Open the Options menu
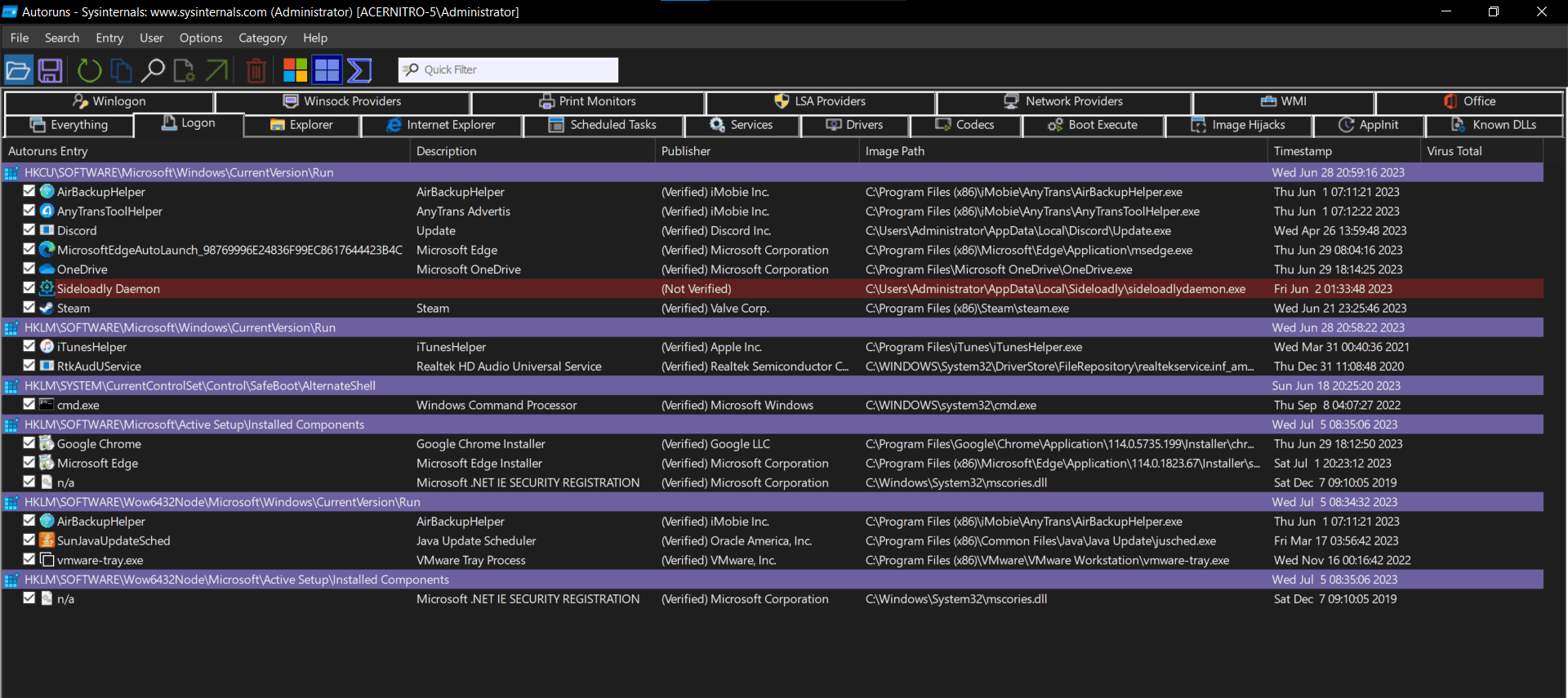Image resolution: width=1568 pixels, height=698 pixels. coord(201,38)
